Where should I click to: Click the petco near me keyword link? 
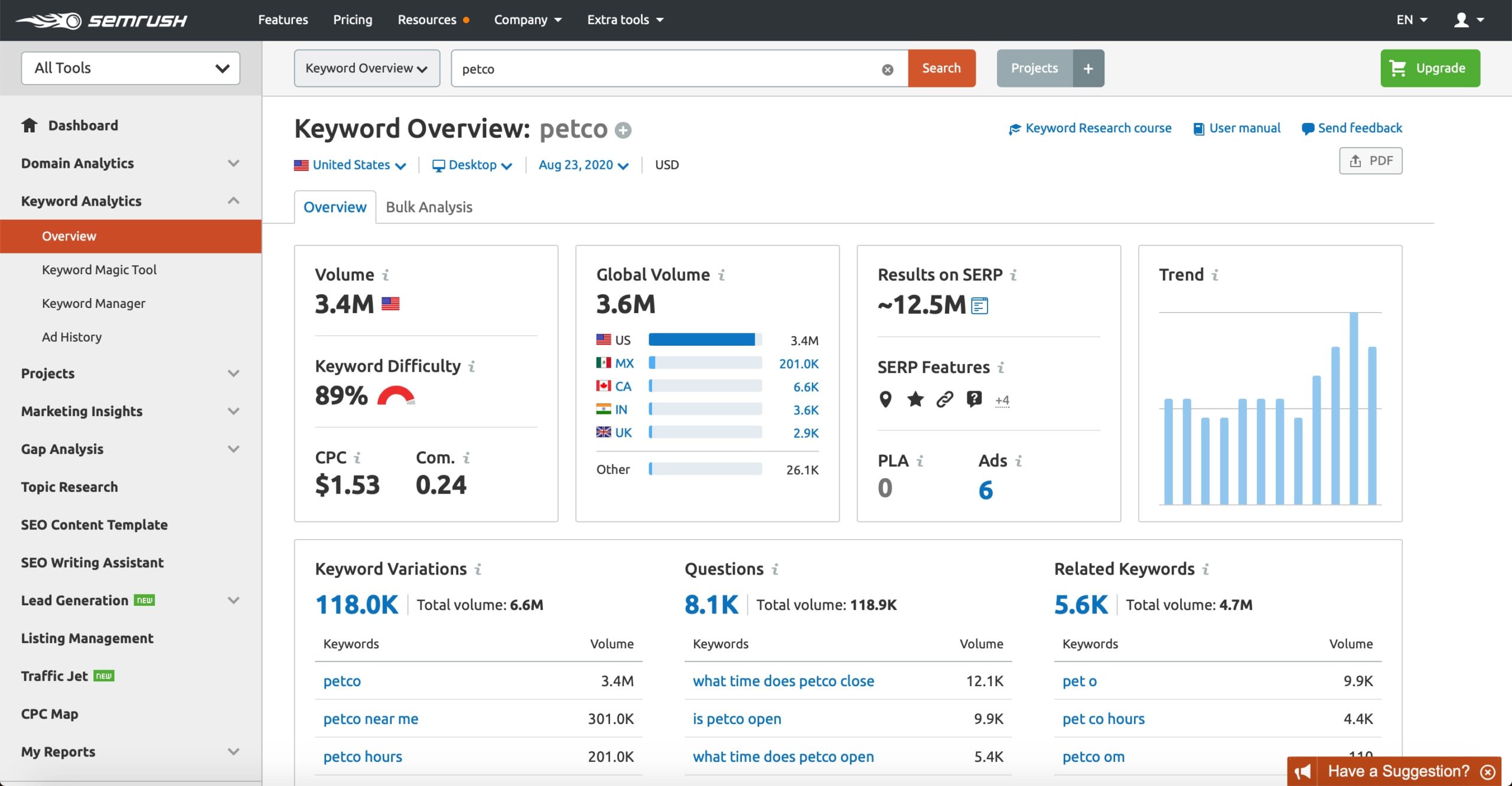point(371,718)
